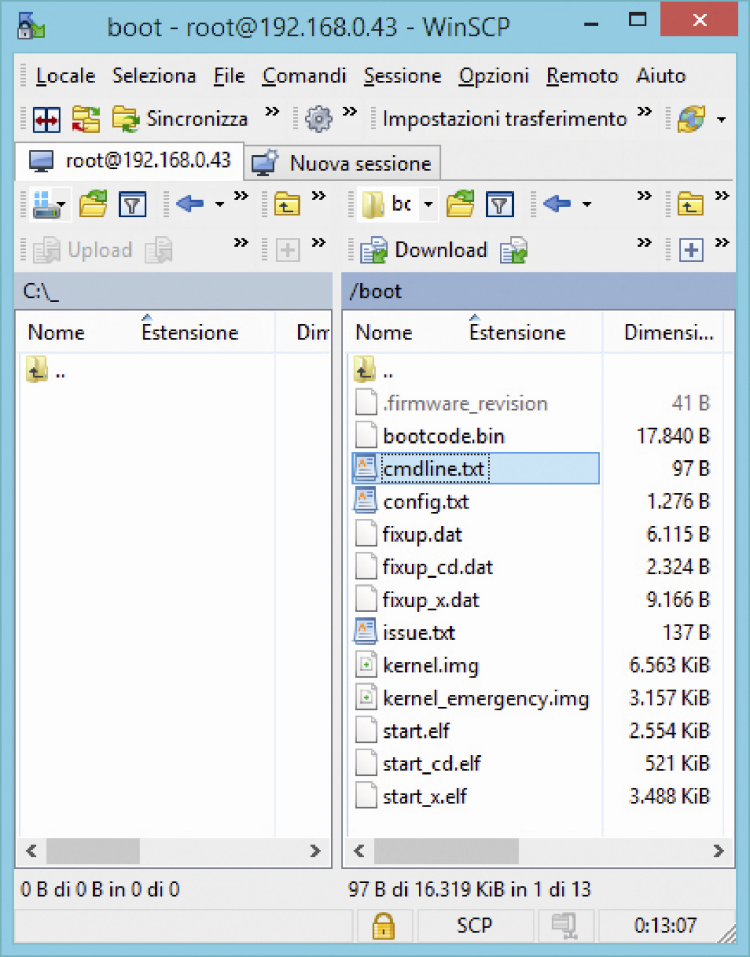Open the Seleziona menu
750x957 pixels.
154,76
